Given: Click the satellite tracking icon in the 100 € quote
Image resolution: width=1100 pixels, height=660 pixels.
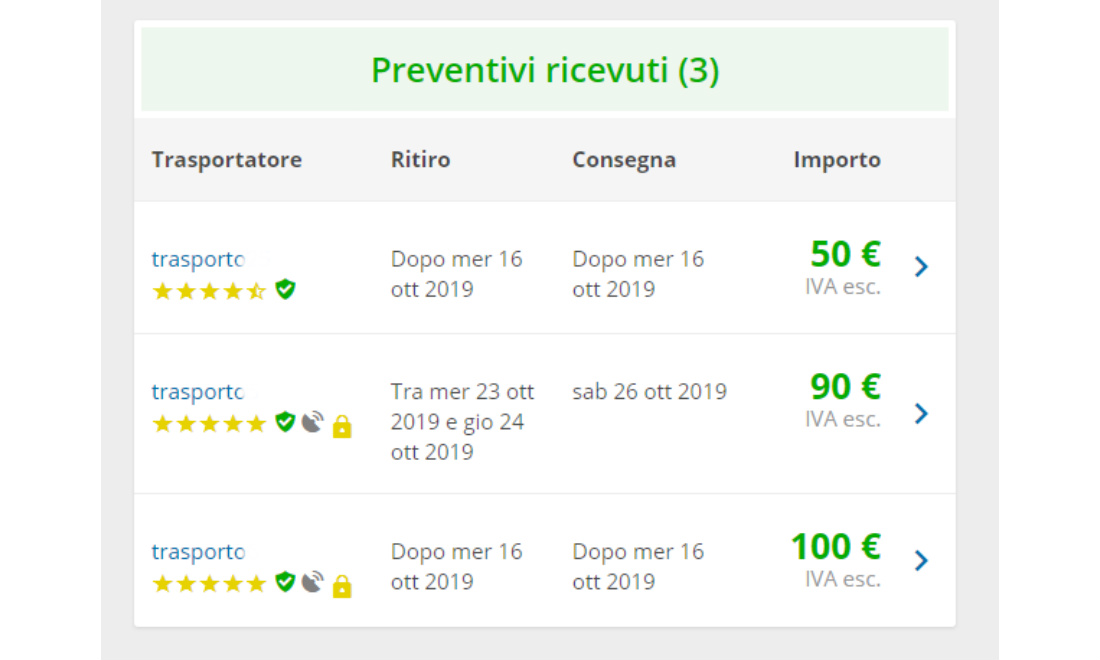Looking at the screenshot, I should click(313, 582).
